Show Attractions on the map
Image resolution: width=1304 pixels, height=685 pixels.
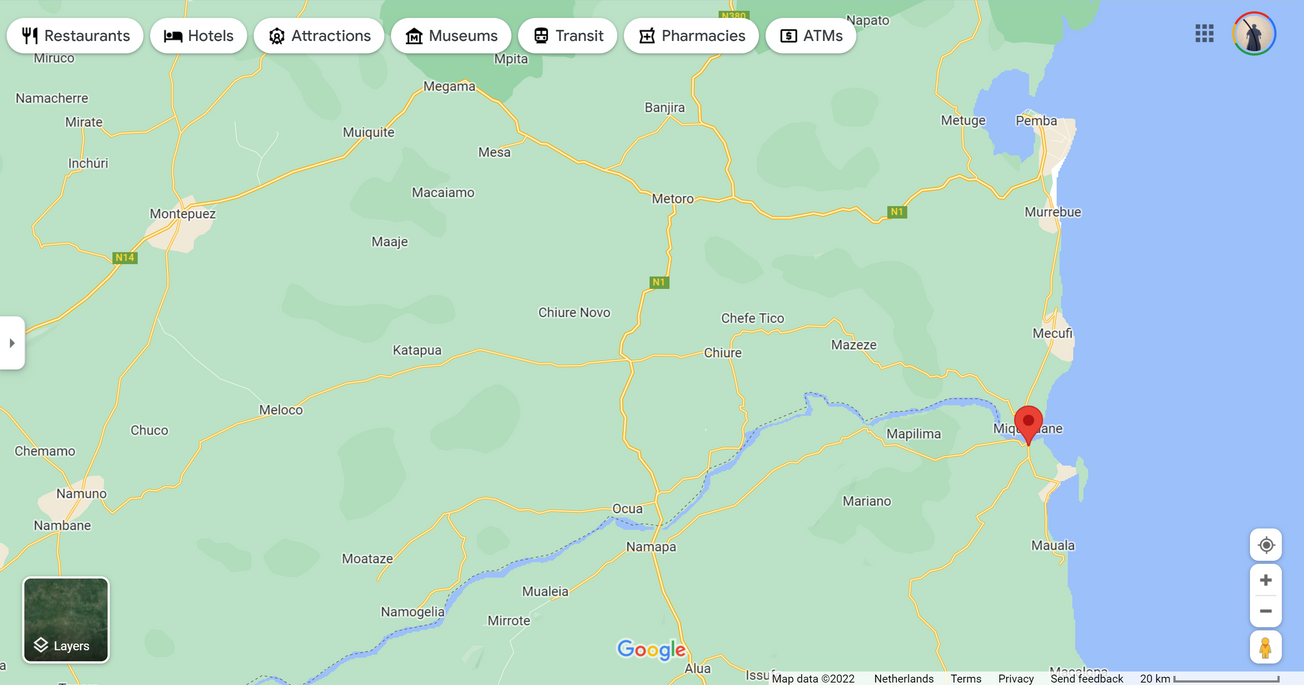coord(319,36)
